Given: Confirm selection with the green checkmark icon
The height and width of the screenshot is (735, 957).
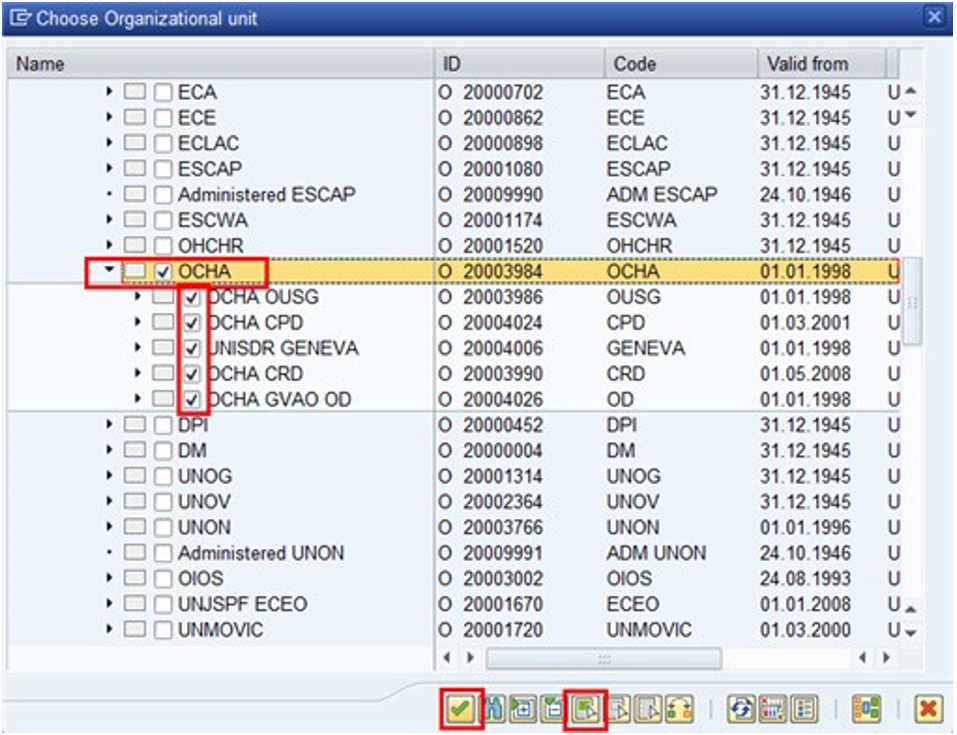Looking at the screenshot, I should click(x=460, y=709).
